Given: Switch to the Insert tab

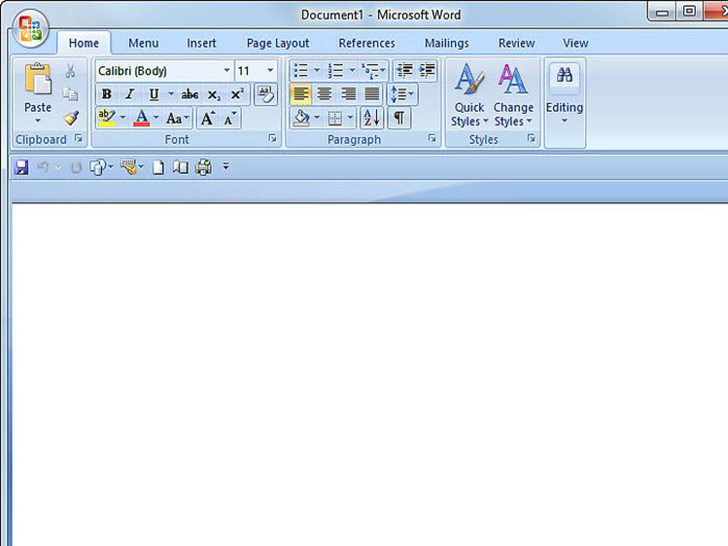Looking at the screenshot, I should click(x=202, y=43).
